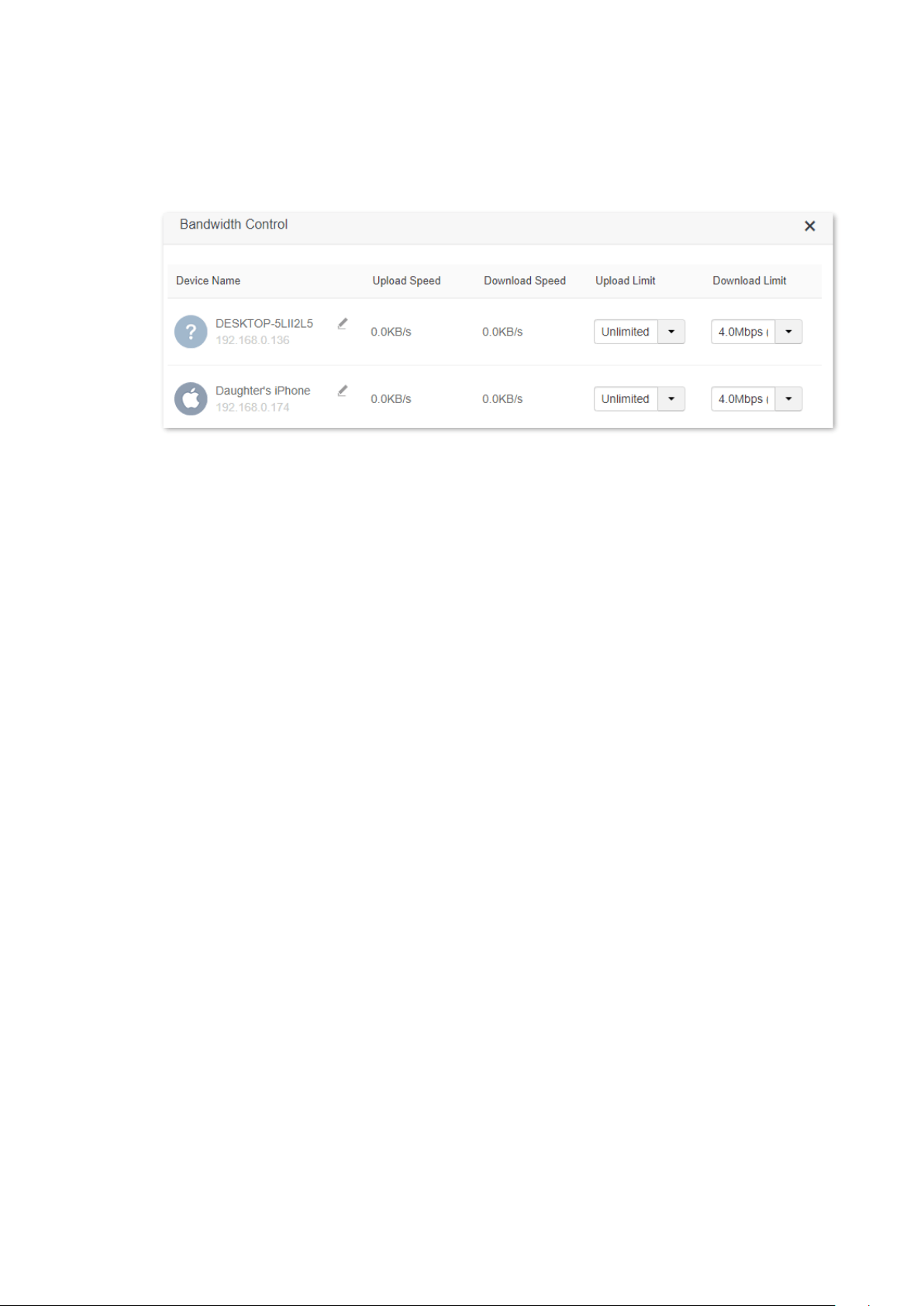The image size is (924, 1306).
Task: Click the Unlimited upload field for Daughter's iPhone
Action: tap(626, 399)
